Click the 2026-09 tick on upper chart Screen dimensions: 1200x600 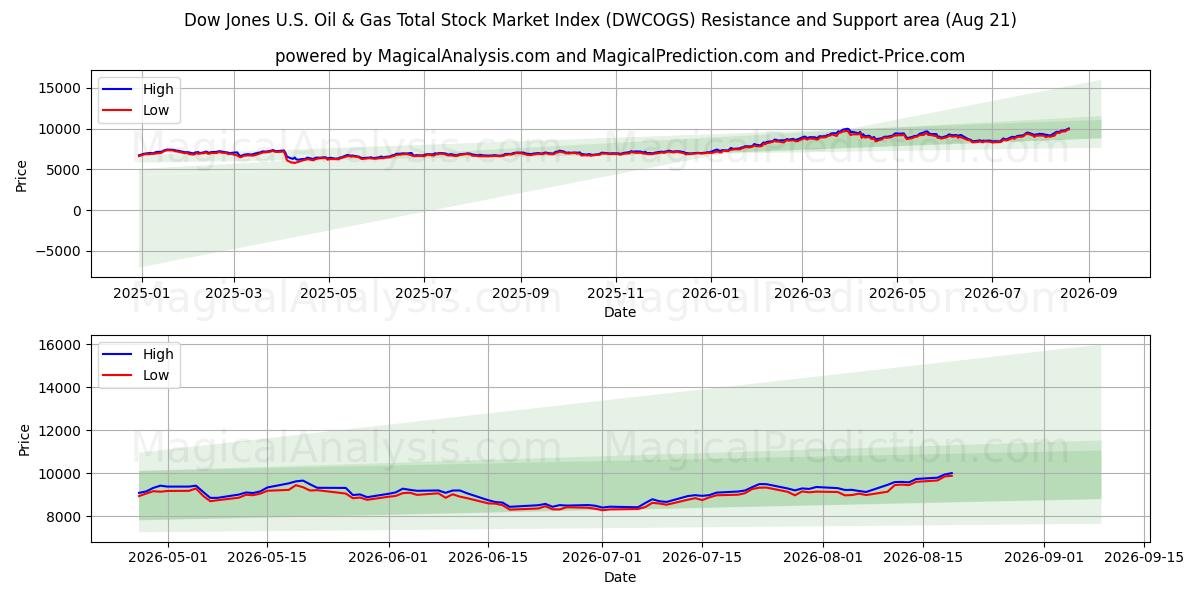pyautogui.click(x=1088, y=293)
